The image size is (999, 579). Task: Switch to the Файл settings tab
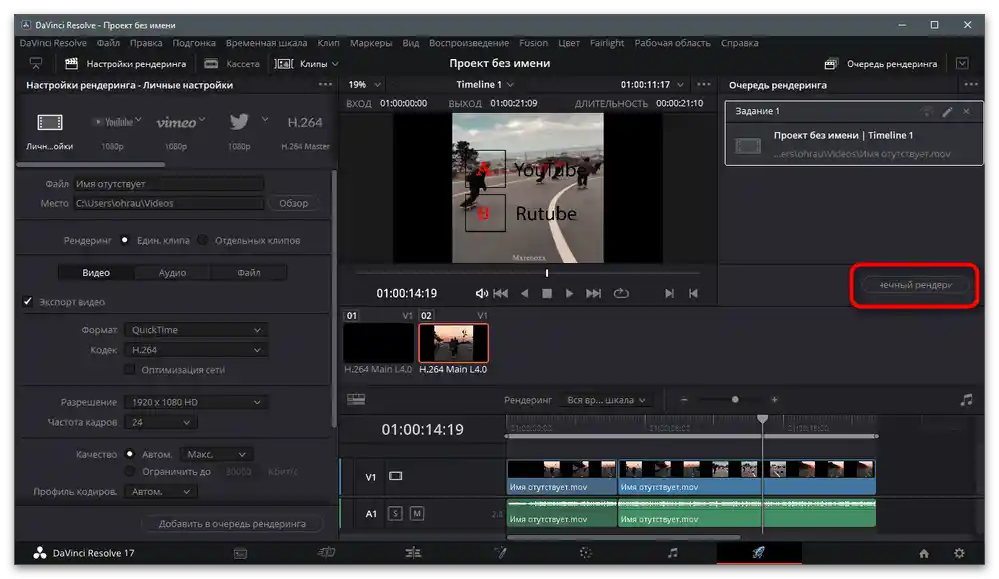pyautogui.click(x=248, y=273)
